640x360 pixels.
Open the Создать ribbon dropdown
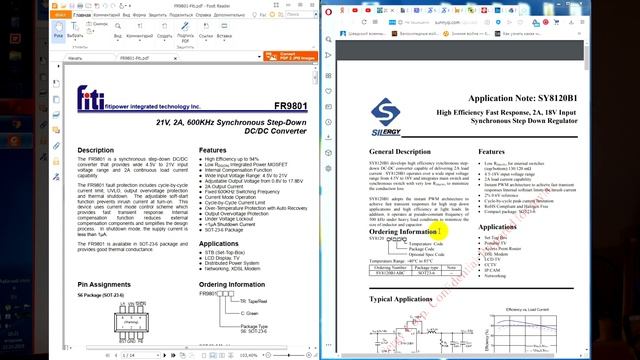(164, 31)
